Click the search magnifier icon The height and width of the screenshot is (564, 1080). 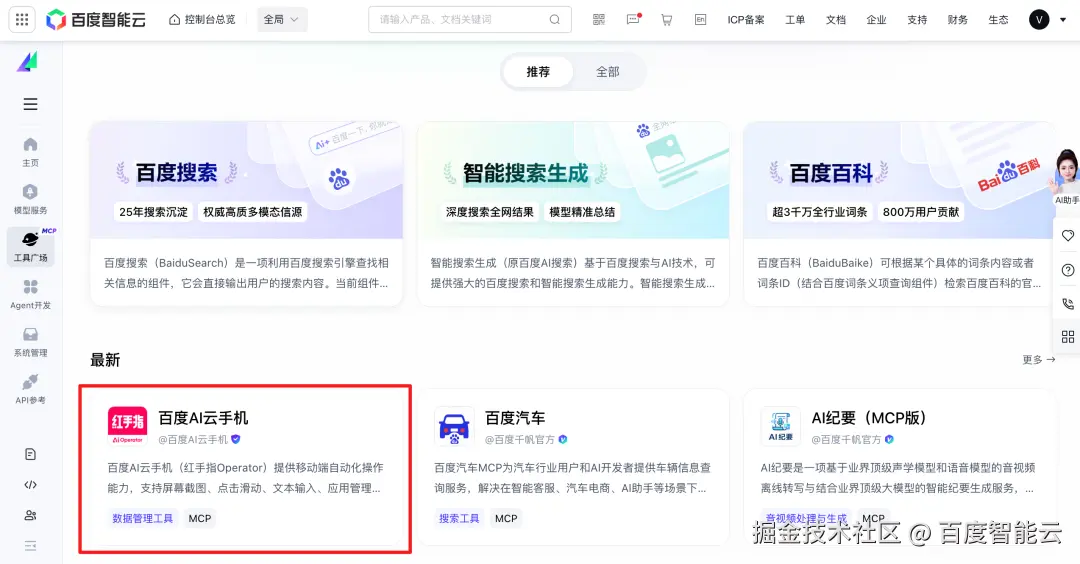(554, 19)
